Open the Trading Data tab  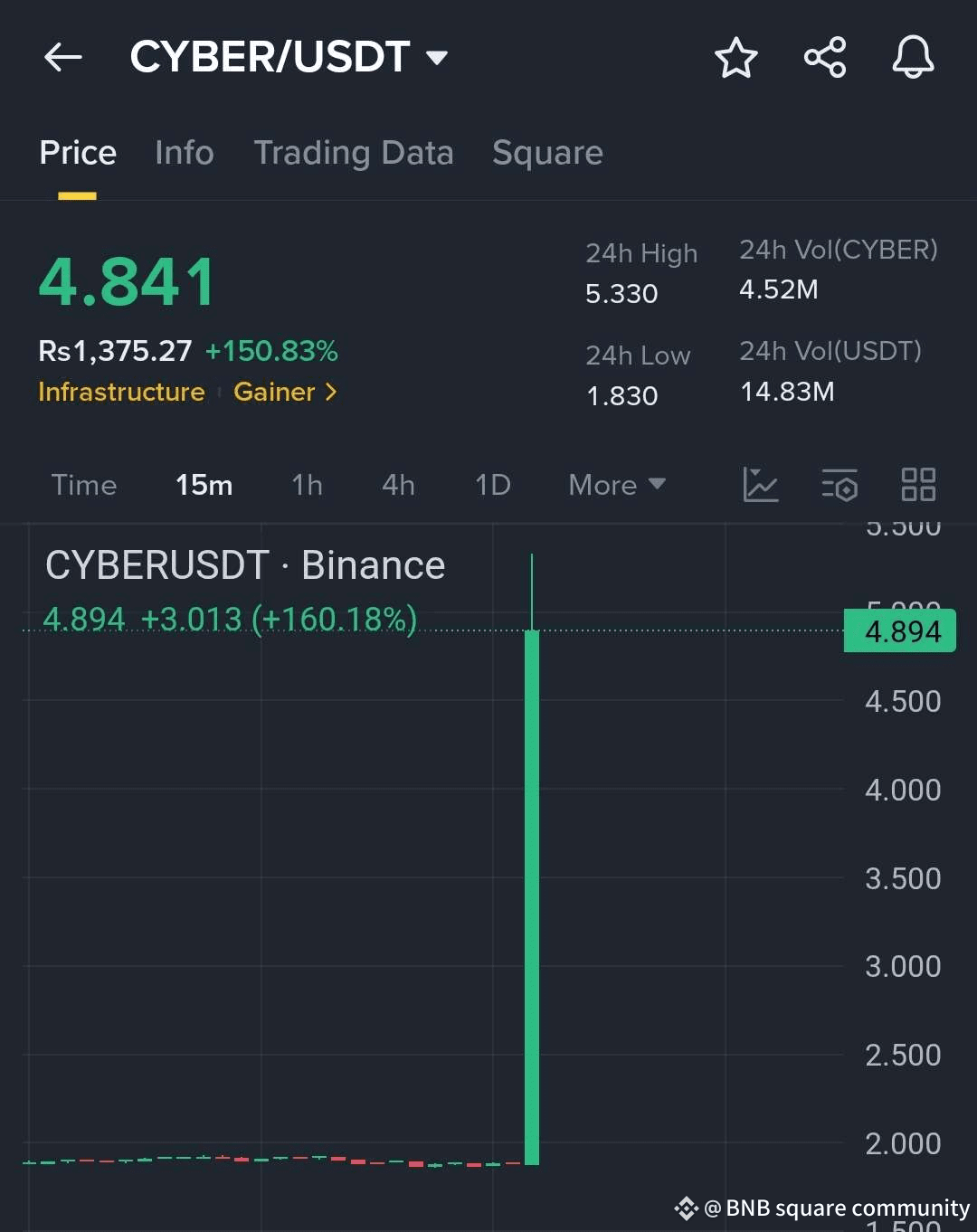pyautogui.click(x=354, y=153)
